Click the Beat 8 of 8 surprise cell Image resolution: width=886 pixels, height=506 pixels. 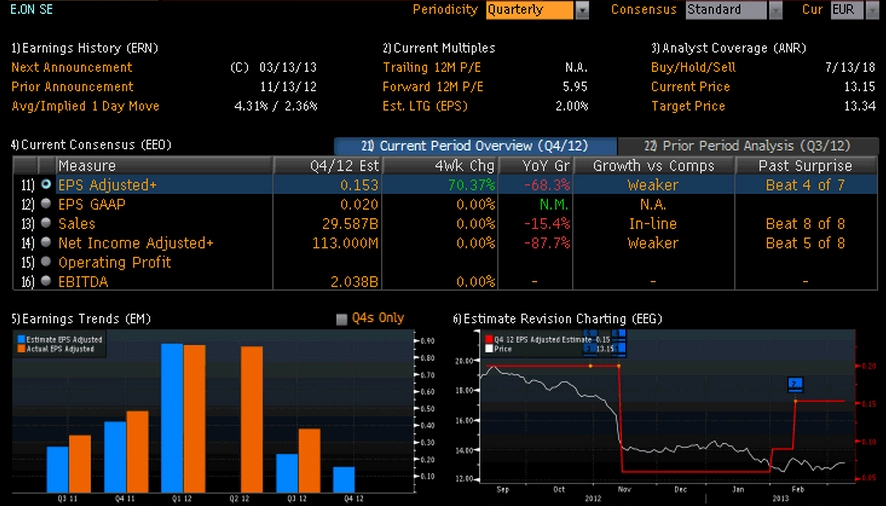(805, 223)
